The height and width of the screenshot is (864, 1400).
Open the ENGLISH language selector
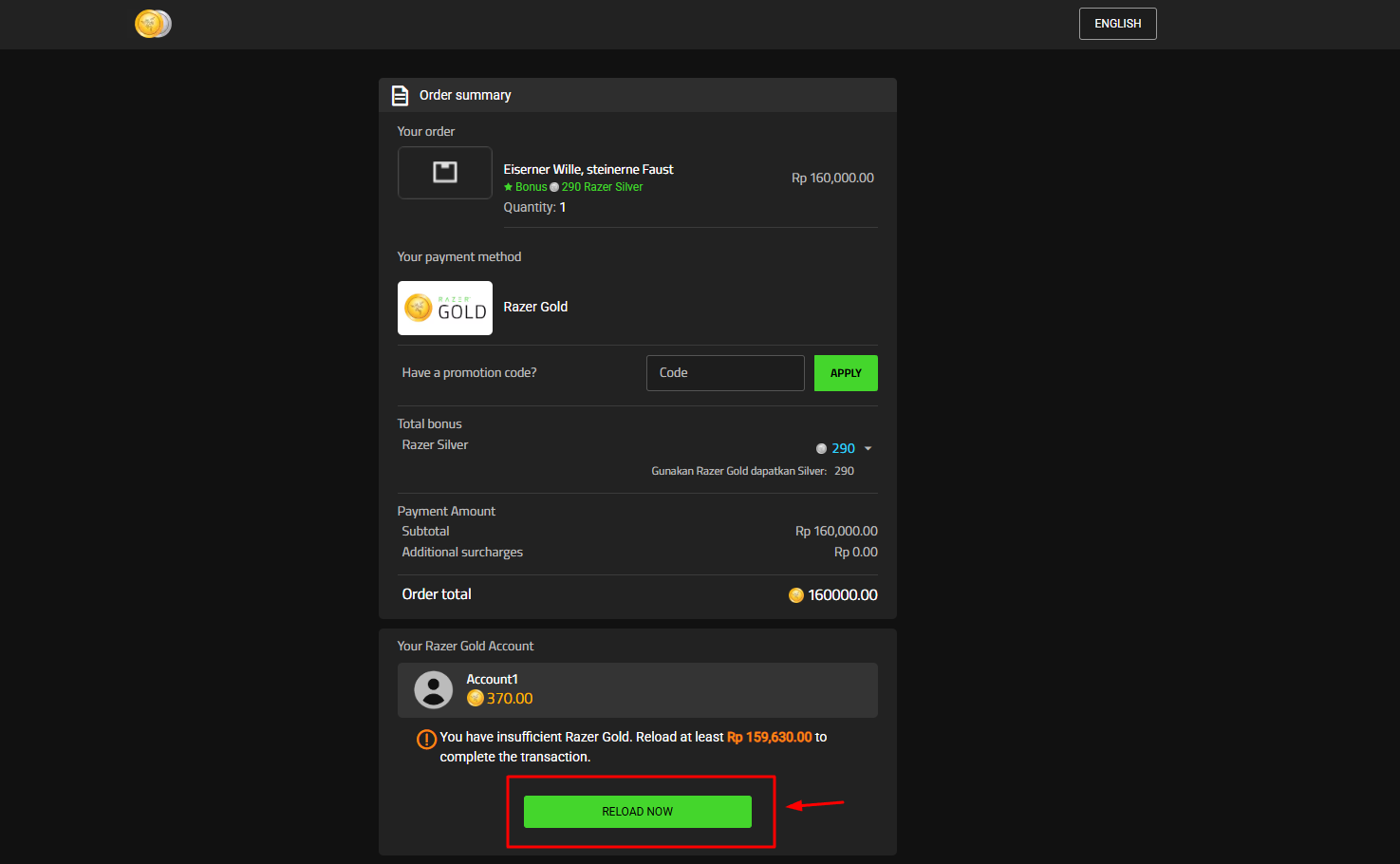1117,24
